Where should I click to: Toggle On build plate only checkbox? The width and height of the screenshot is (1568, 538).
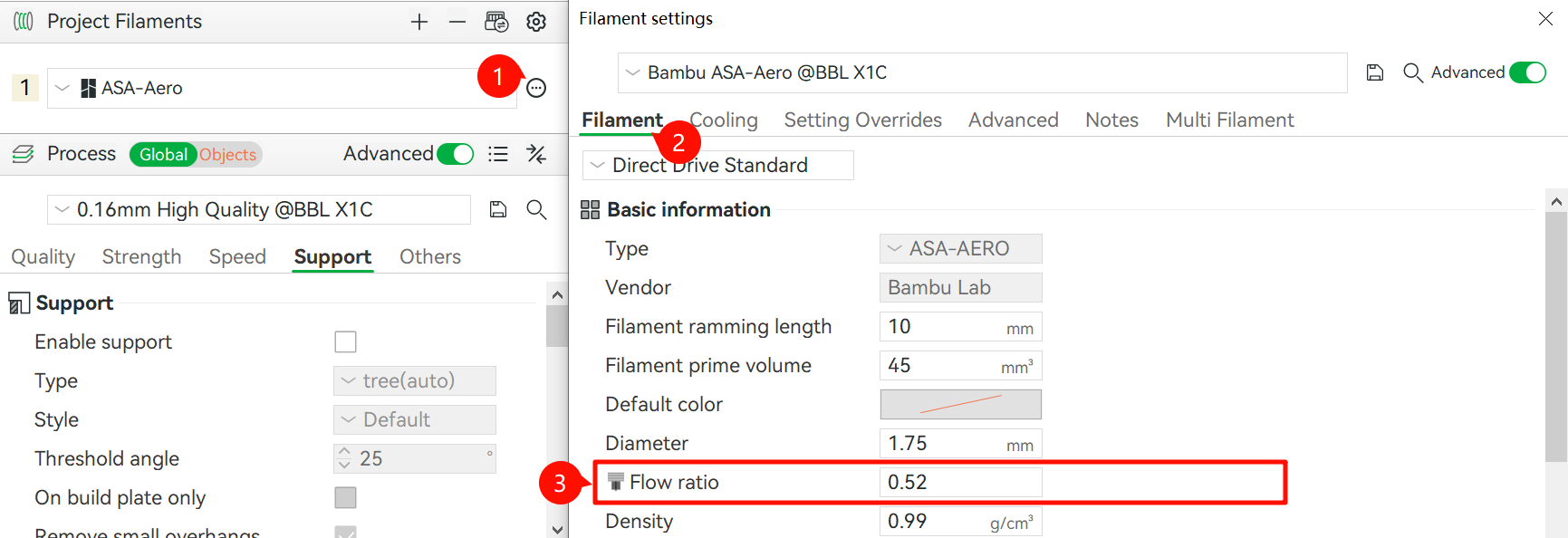pyautogui.click(x=345, y=497)
